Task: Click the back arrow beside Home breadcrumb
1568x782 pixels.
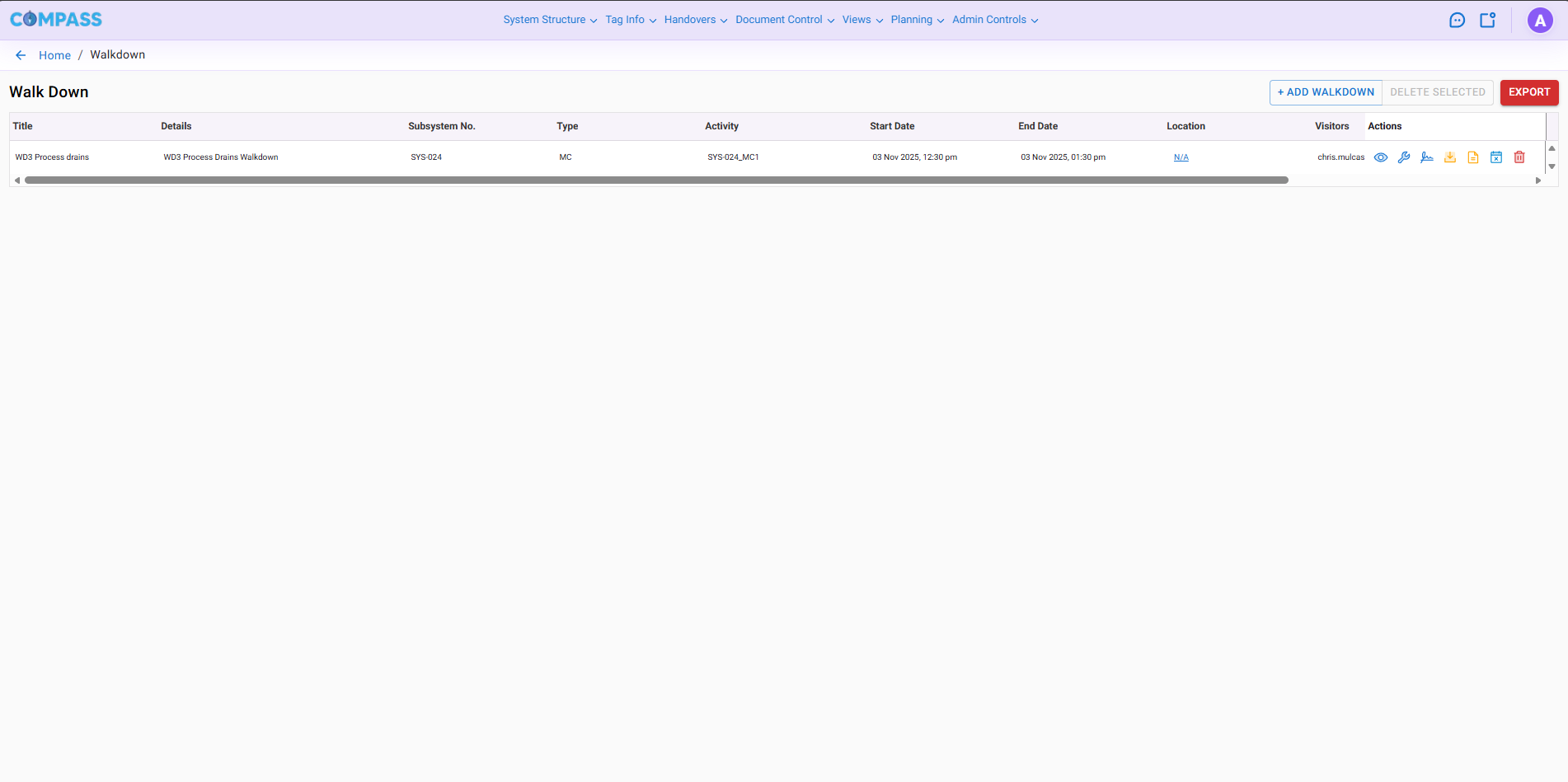Action: (x=21, y=55)
